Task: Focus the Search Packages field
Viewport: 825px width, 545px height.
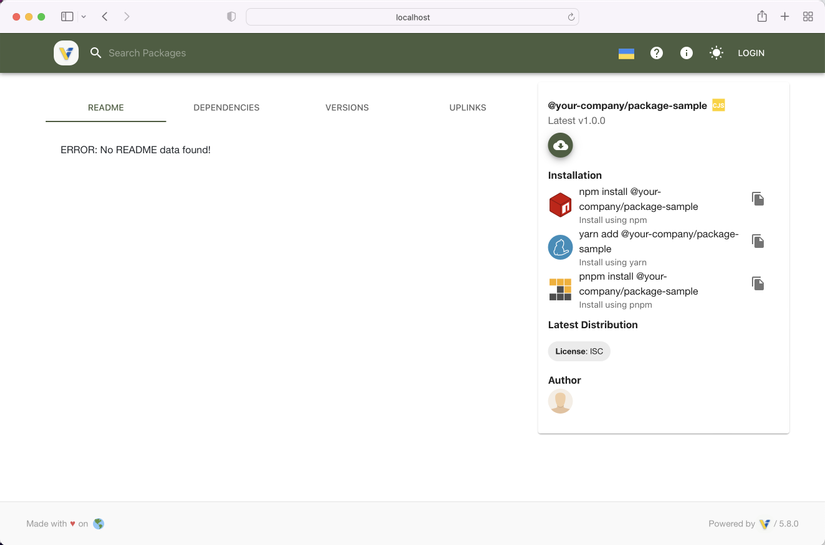Action: (x=147, y=53)
